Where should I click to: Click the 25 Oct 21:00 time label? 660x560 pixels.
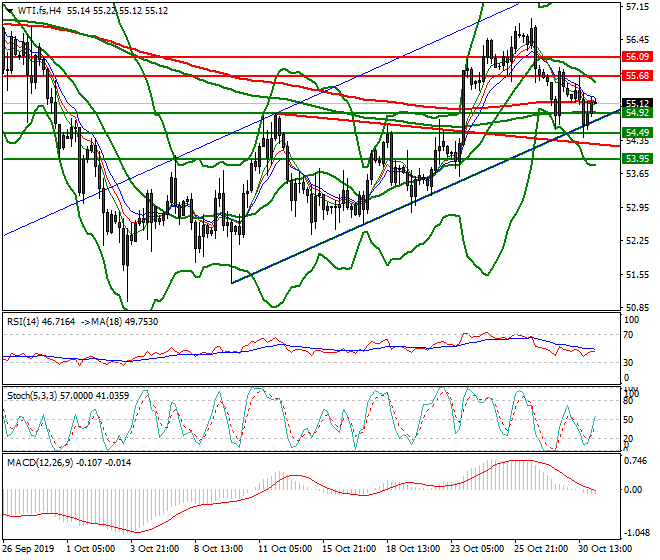541,549
